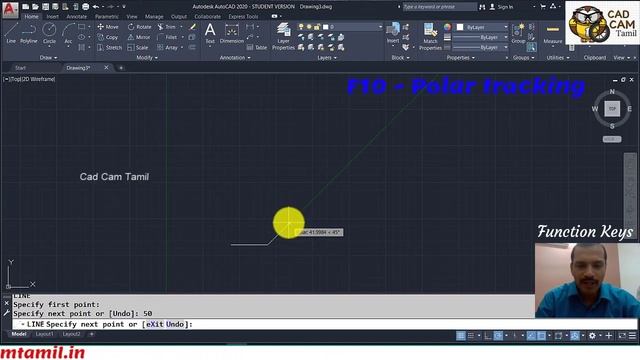Screen dimensions: 640x360
Task: Click the Fillet tool
Action: [x=167, y=37]
